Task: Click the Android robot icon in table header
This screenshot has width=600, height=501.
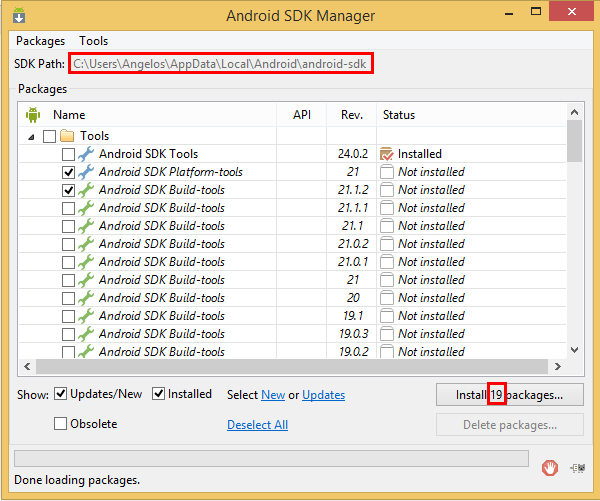Action: 33,115
